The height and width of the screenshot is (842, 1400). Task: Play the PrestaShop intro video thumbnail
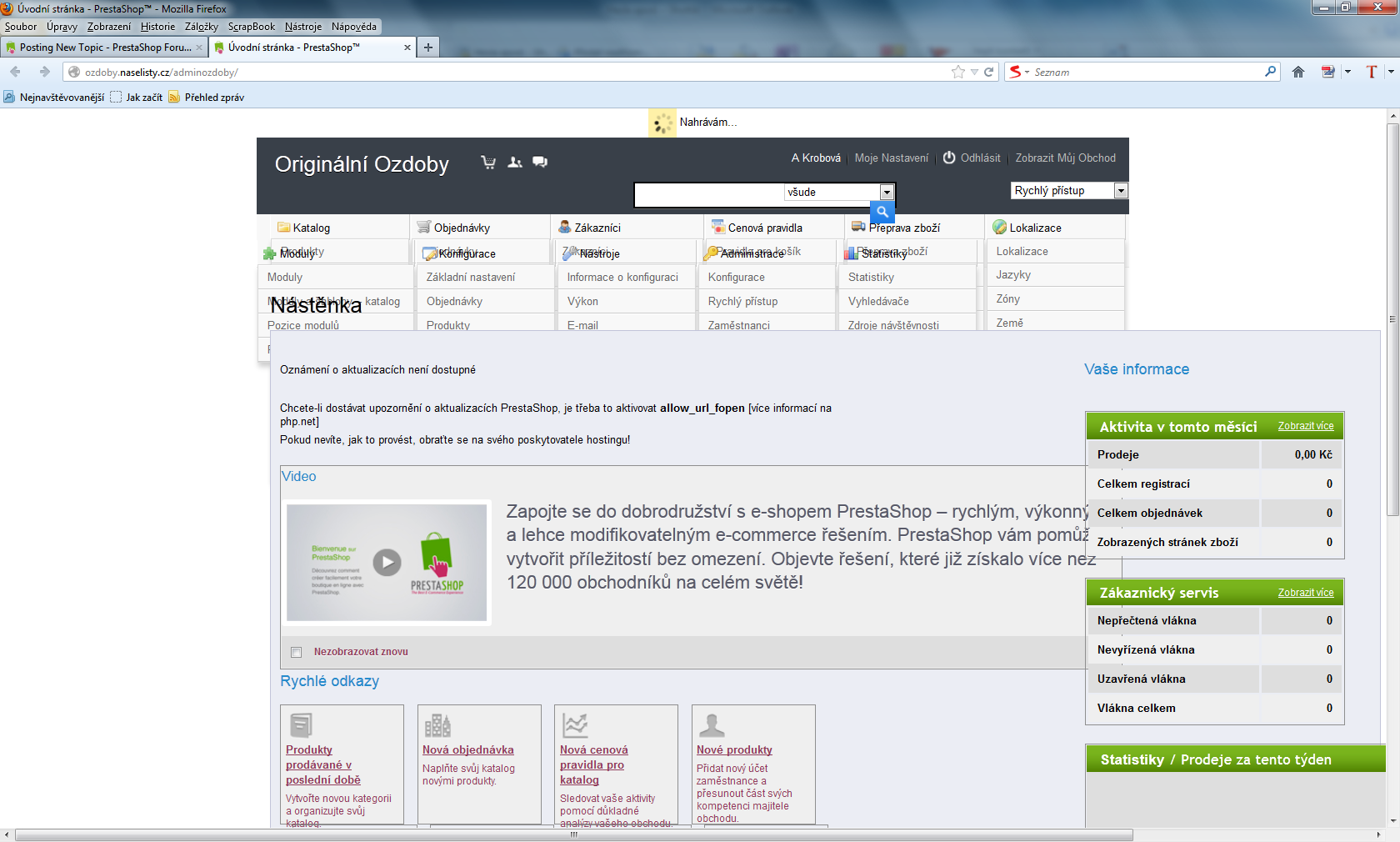(387, 562)
